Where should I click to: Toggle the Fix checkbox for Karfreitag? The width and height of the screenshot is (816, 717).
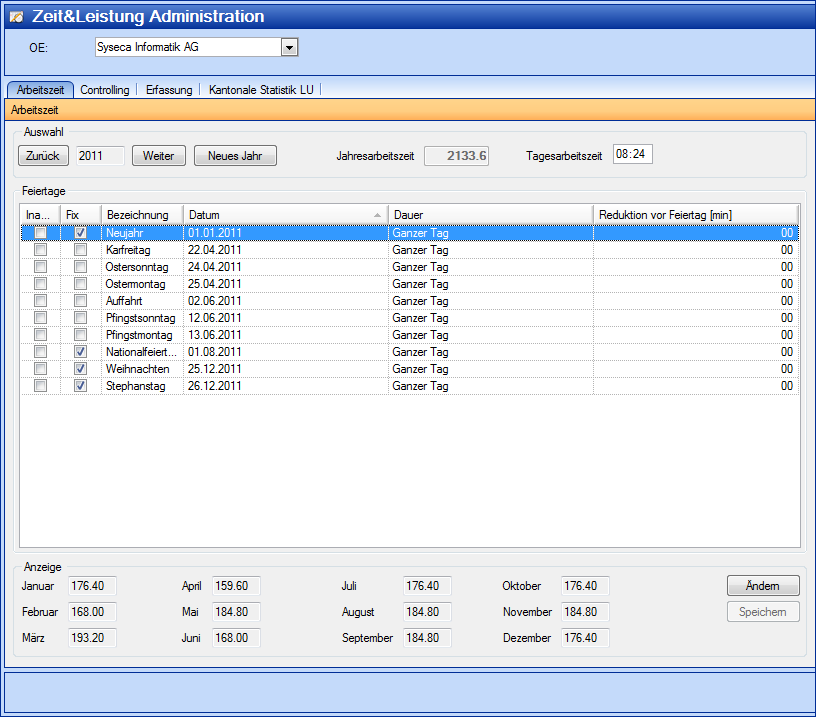coord(80,250)
